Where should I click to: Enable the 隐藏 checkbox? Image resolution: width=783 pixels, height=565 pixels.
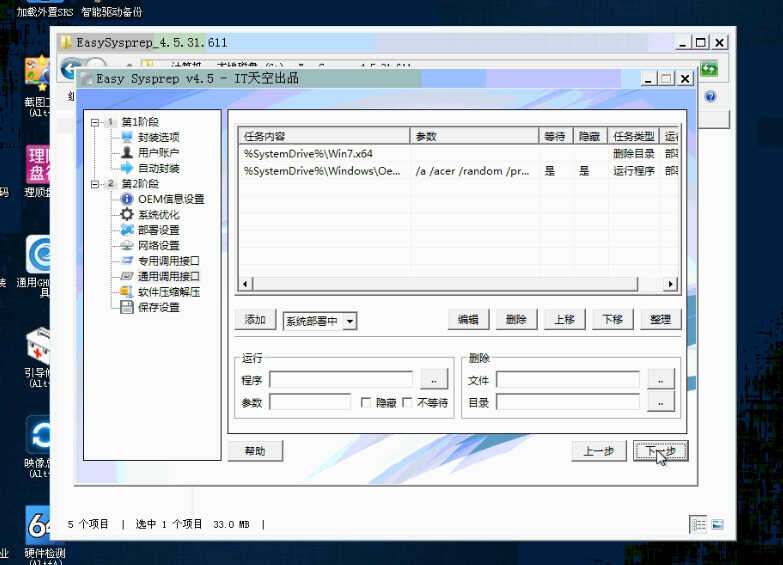(366, 403)
